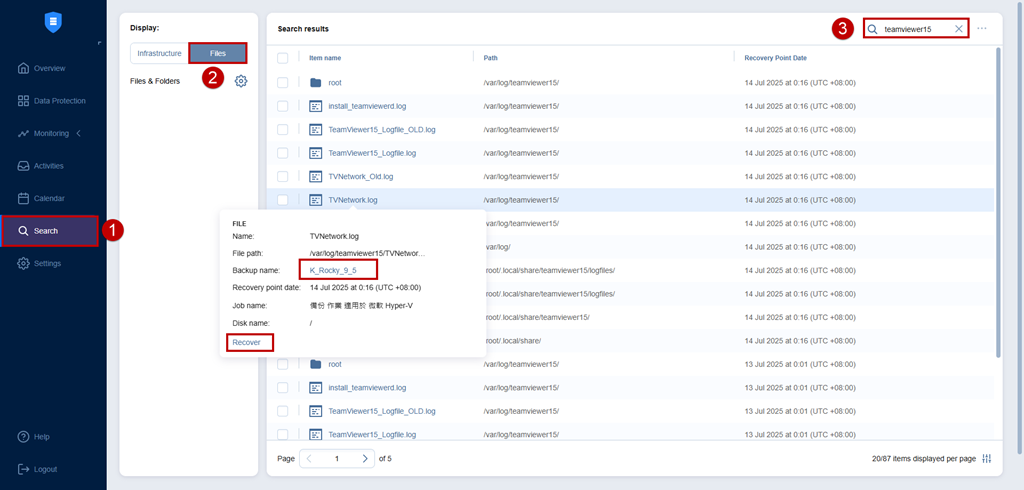This screenshot has height=490, width=1024.
Task: Check the TVNetwork.log row
Action: (283, 200)
